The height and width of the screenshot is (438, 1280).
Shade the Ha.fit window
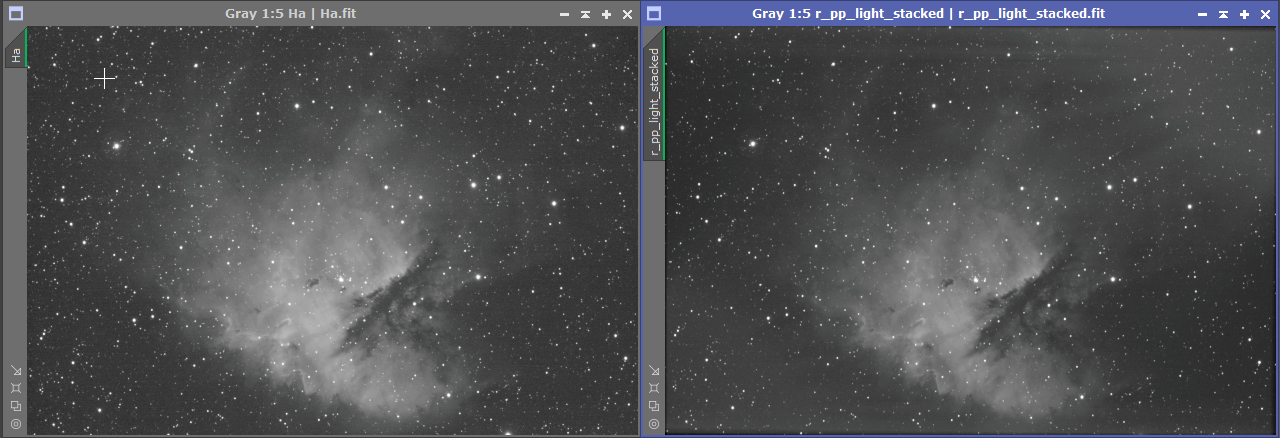pos(586,15)
